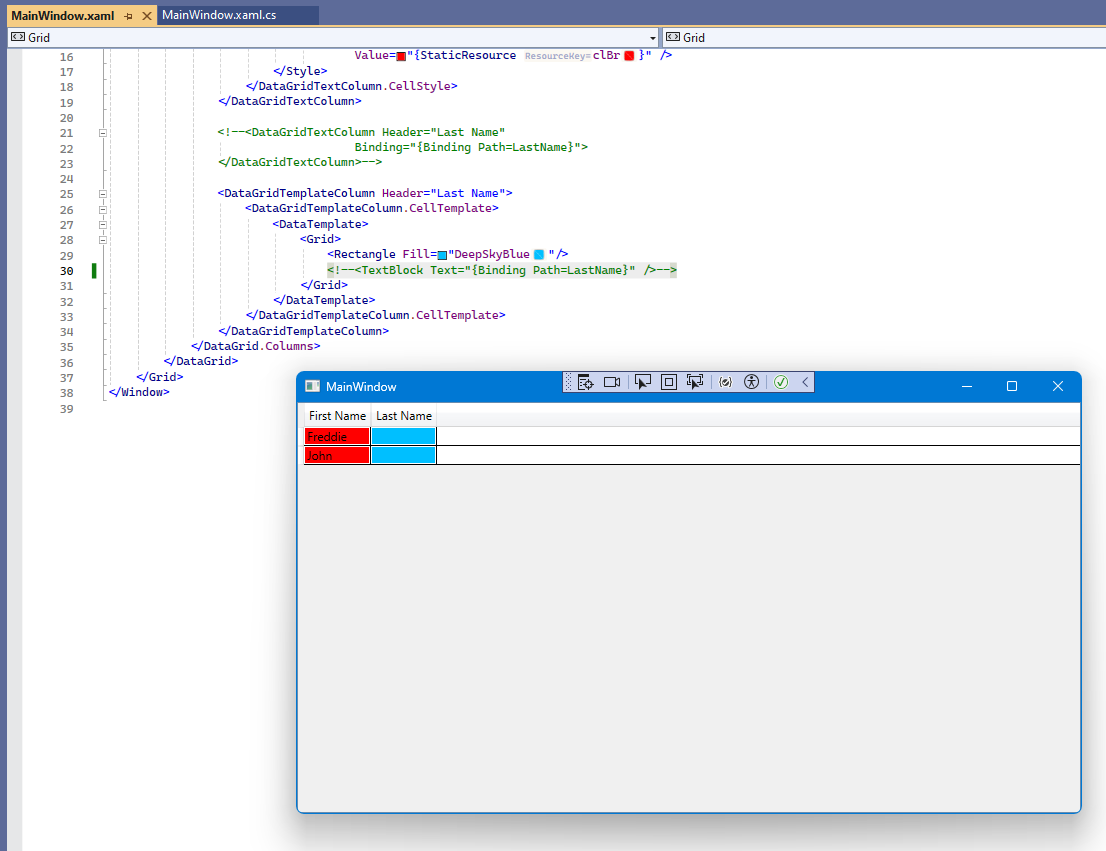Click Header="Last Name" on line 25
Viewport: 1106px width, 851px height.
(444, 193)
